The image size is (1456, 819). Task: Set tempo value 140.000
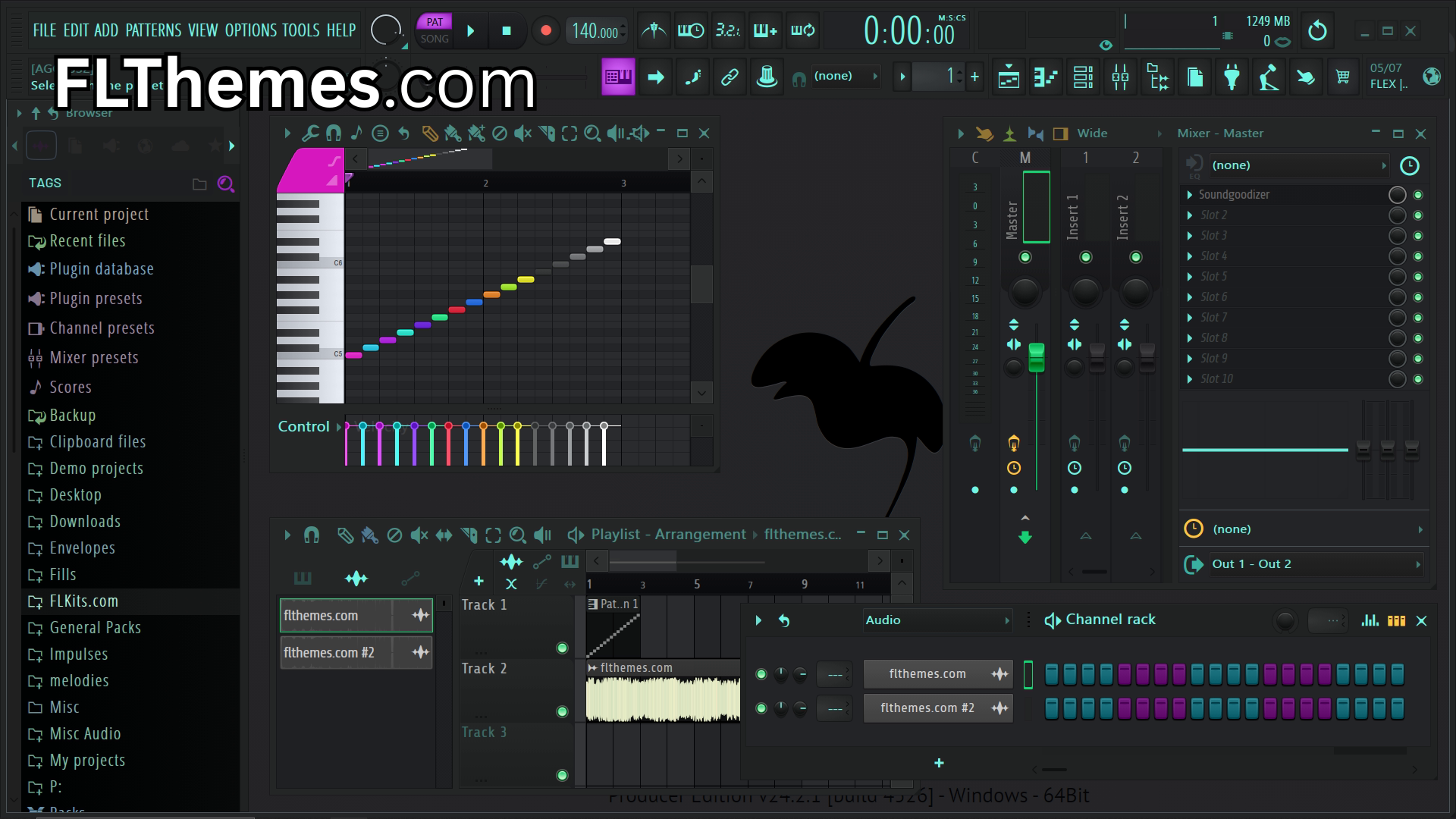pyautogui.click(x=595, y=31)
